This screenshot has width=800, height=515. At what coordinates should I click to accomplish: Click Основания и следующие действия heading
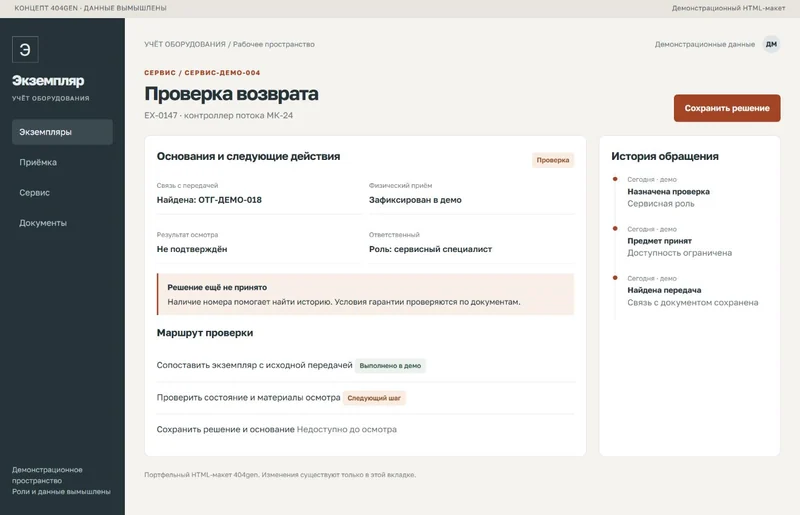coord(248,157)
